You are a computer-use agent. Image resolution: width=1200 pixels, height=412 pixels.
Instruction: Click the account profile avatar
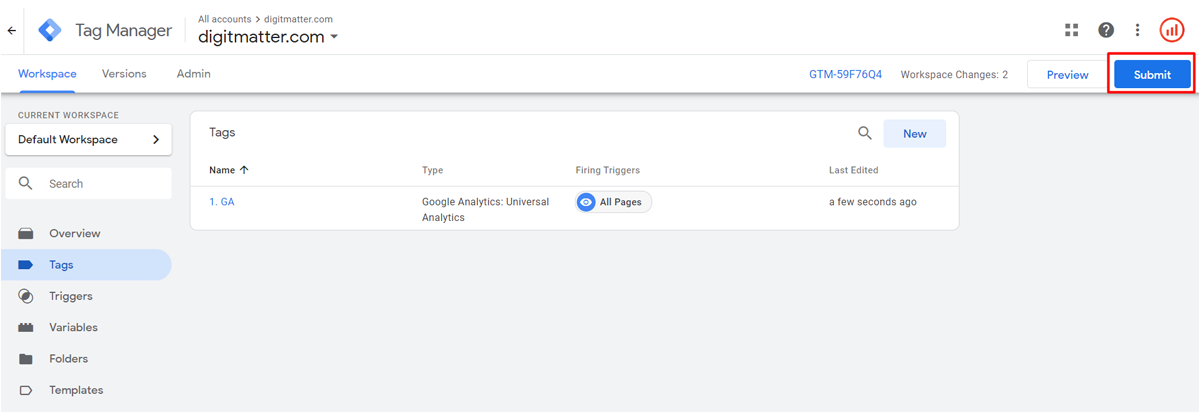pos(1172,30)
